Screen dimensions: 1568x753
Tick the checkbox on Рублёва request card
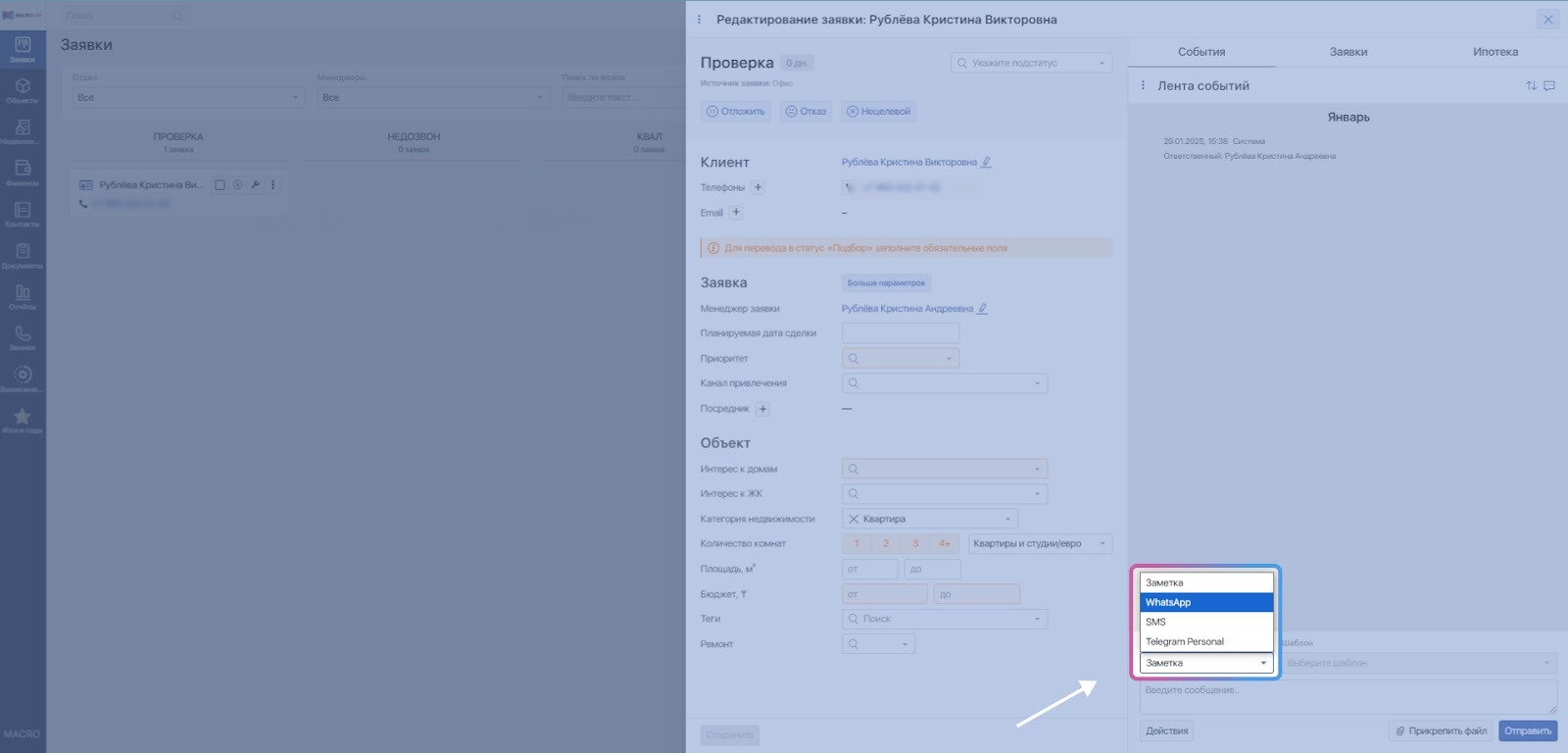click(220, 185)
